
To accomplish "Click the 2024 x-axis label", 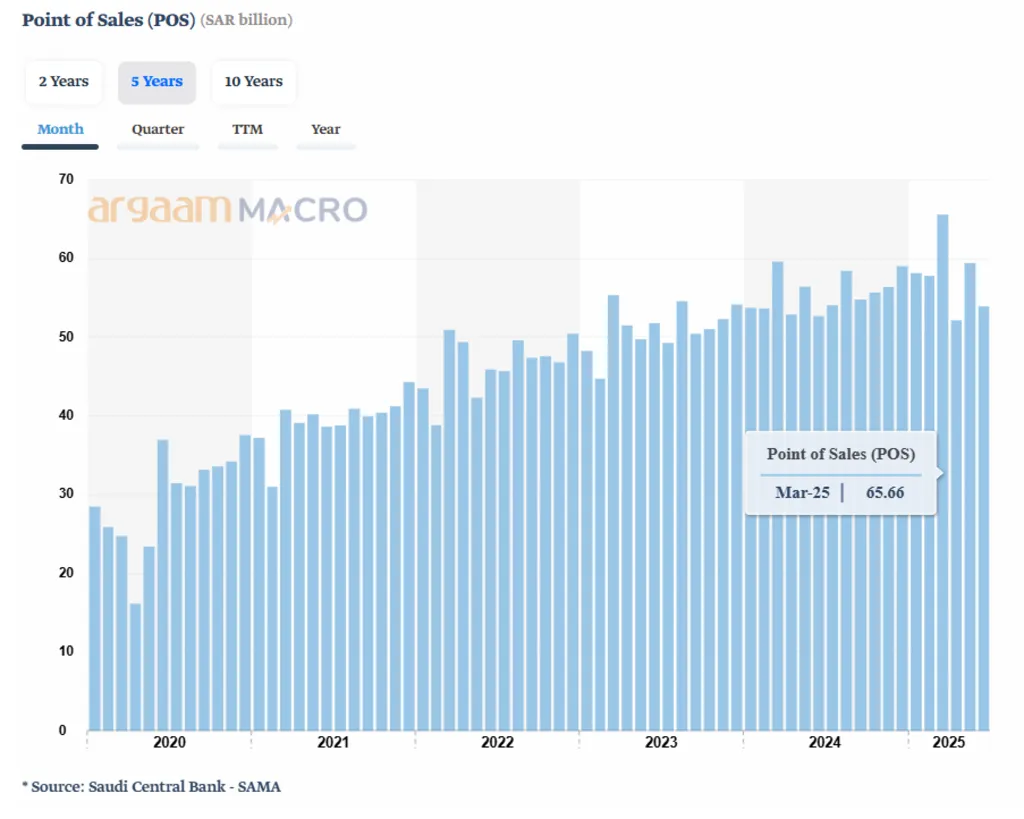I will (x=824, y=743).
